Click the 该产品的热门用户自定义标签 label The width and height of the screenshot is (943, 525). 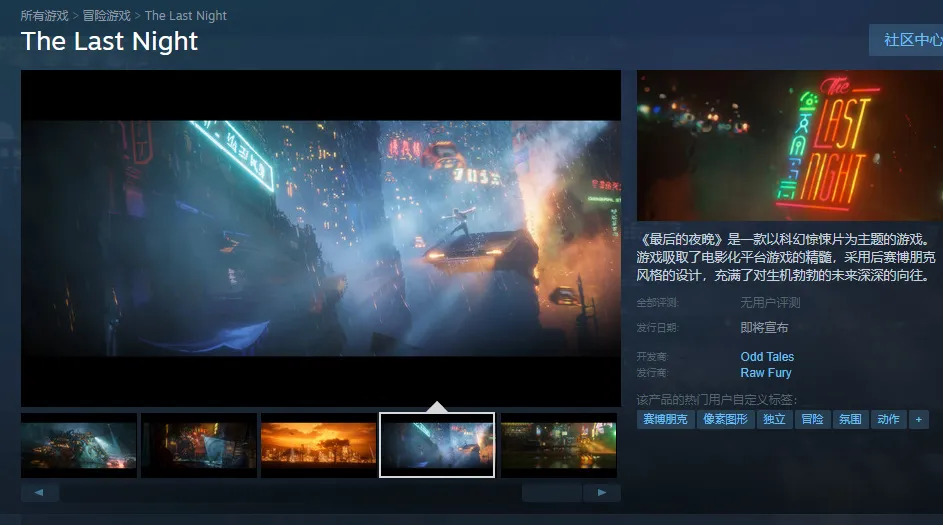pos(717,399)
